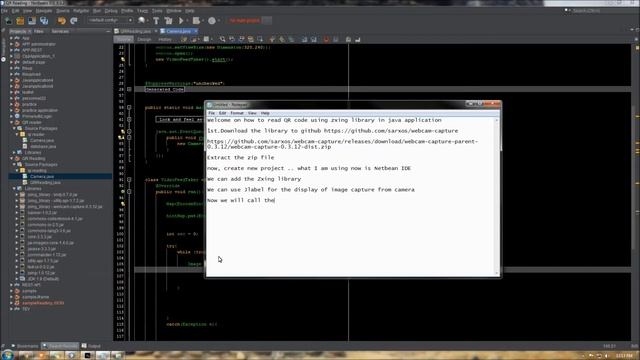Expand Generated Code fold at line 29
The height and width of the screenshot is (360, 640).
(x=129, y=89)
